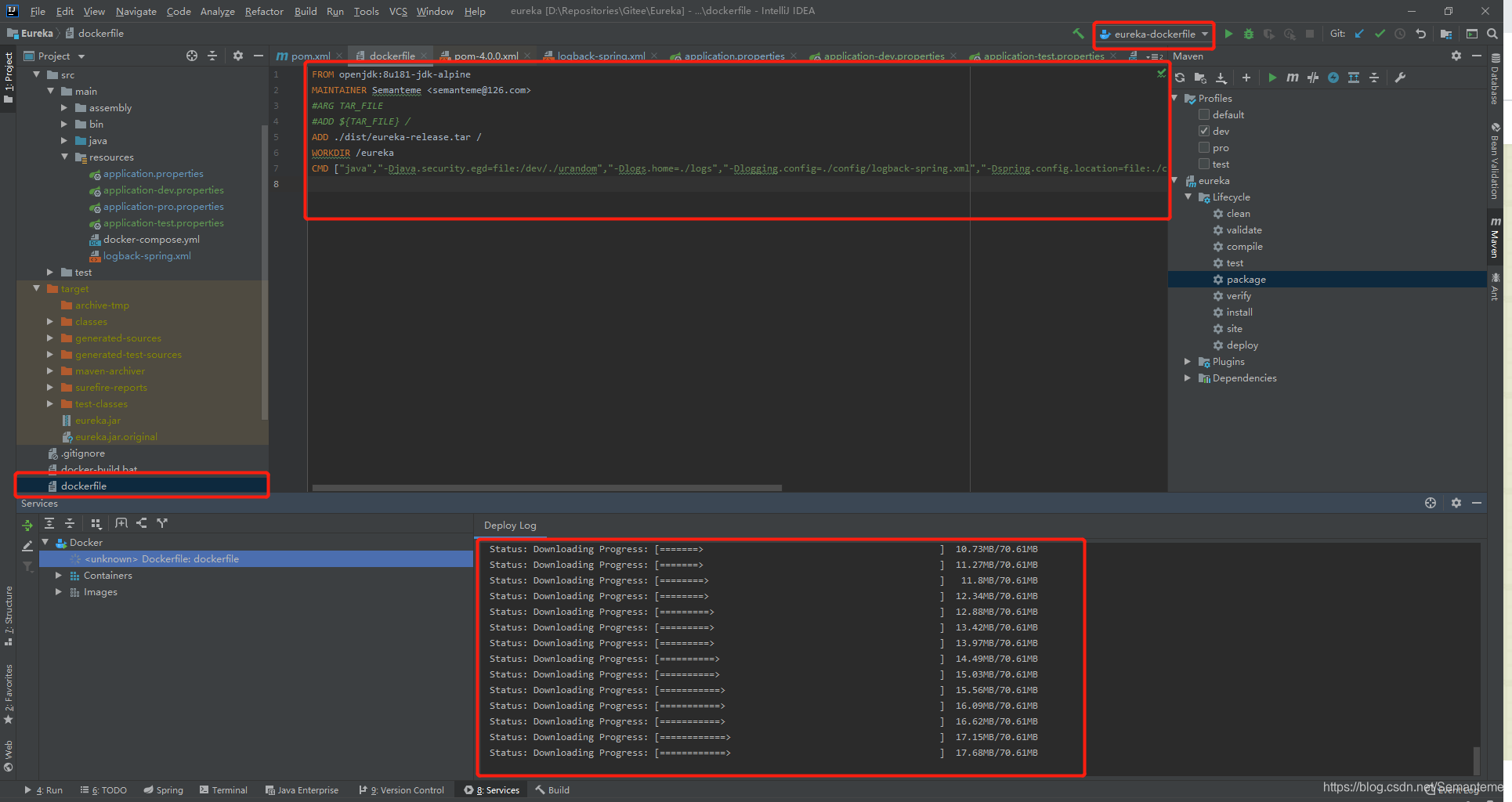Collapse the resources folder
The image size is (1512, 802).
coord(65,157)
